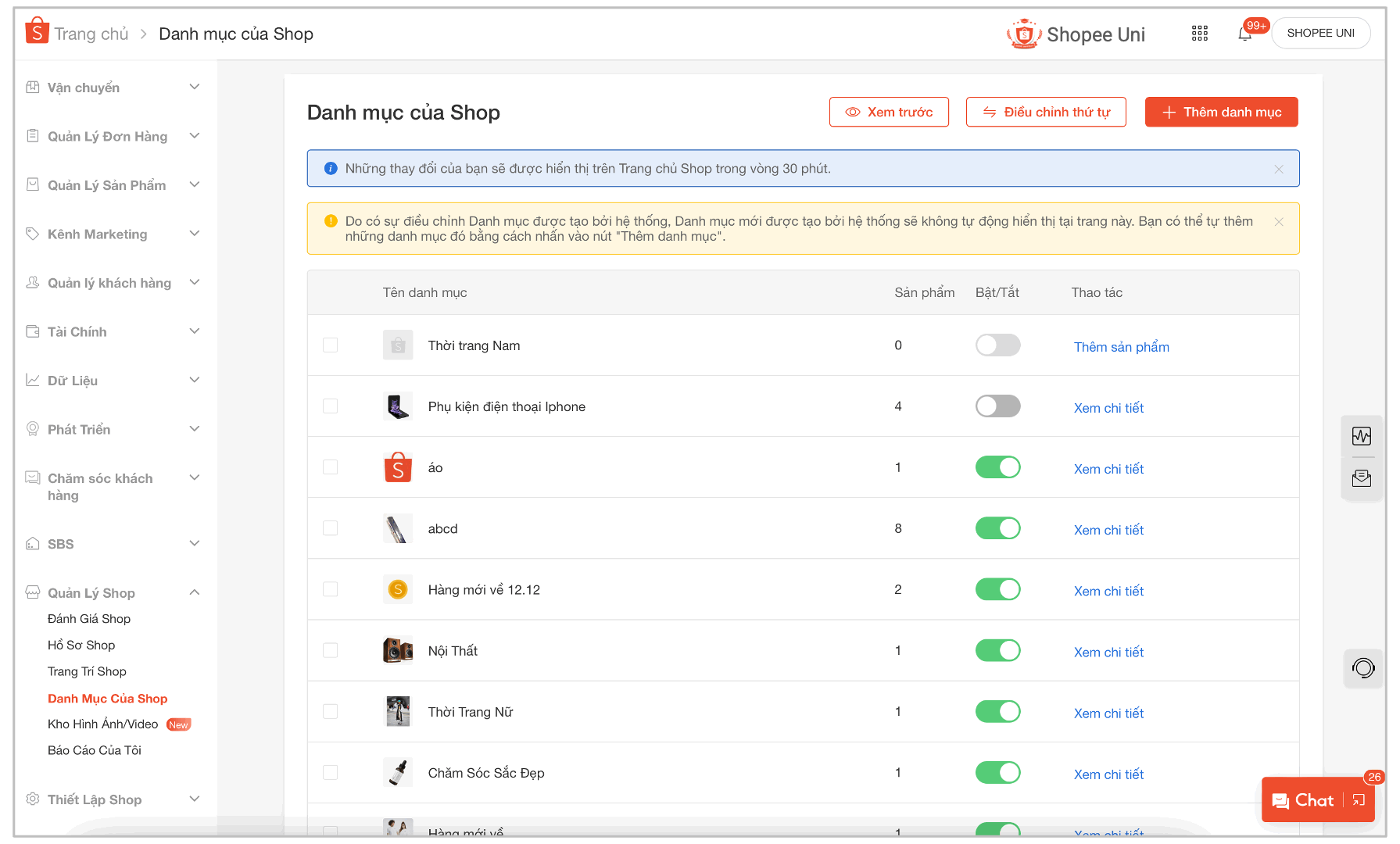Image resolution: width=1400 pixels, height=844 pixels.
Task: Click the Xem trước preview button
Action: pyautogui.click(x=889, y=112)
